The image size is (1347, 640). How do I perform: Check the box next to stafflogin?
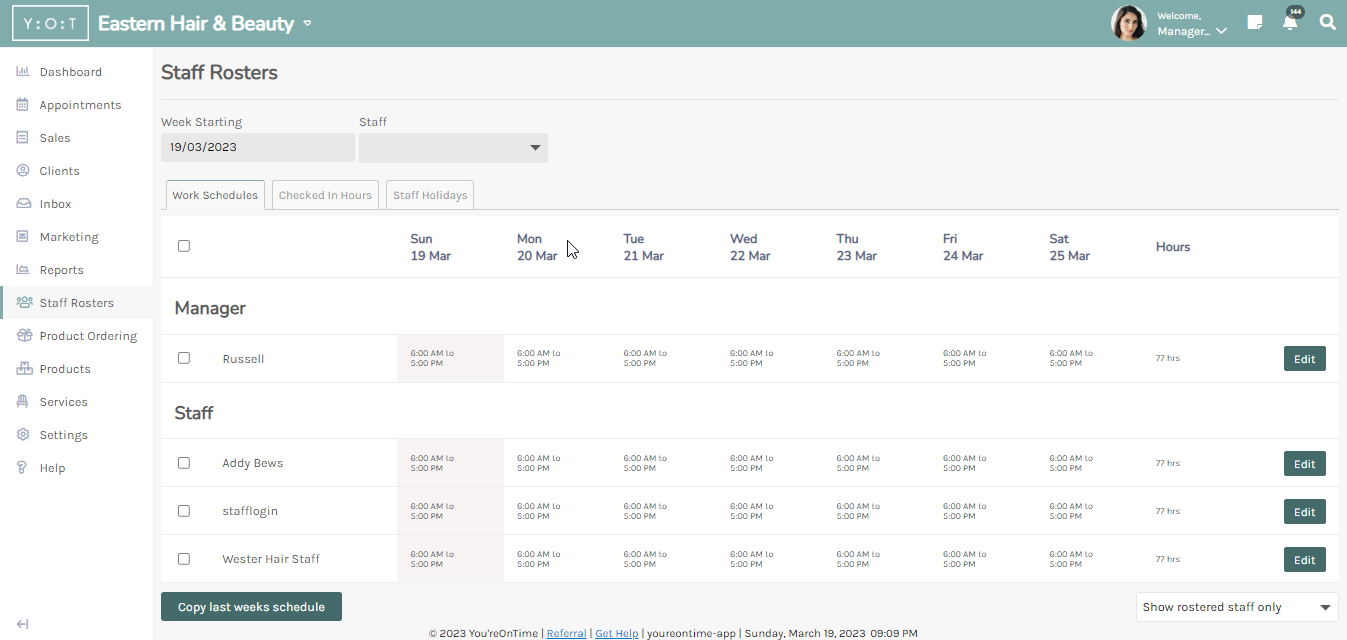184,511
